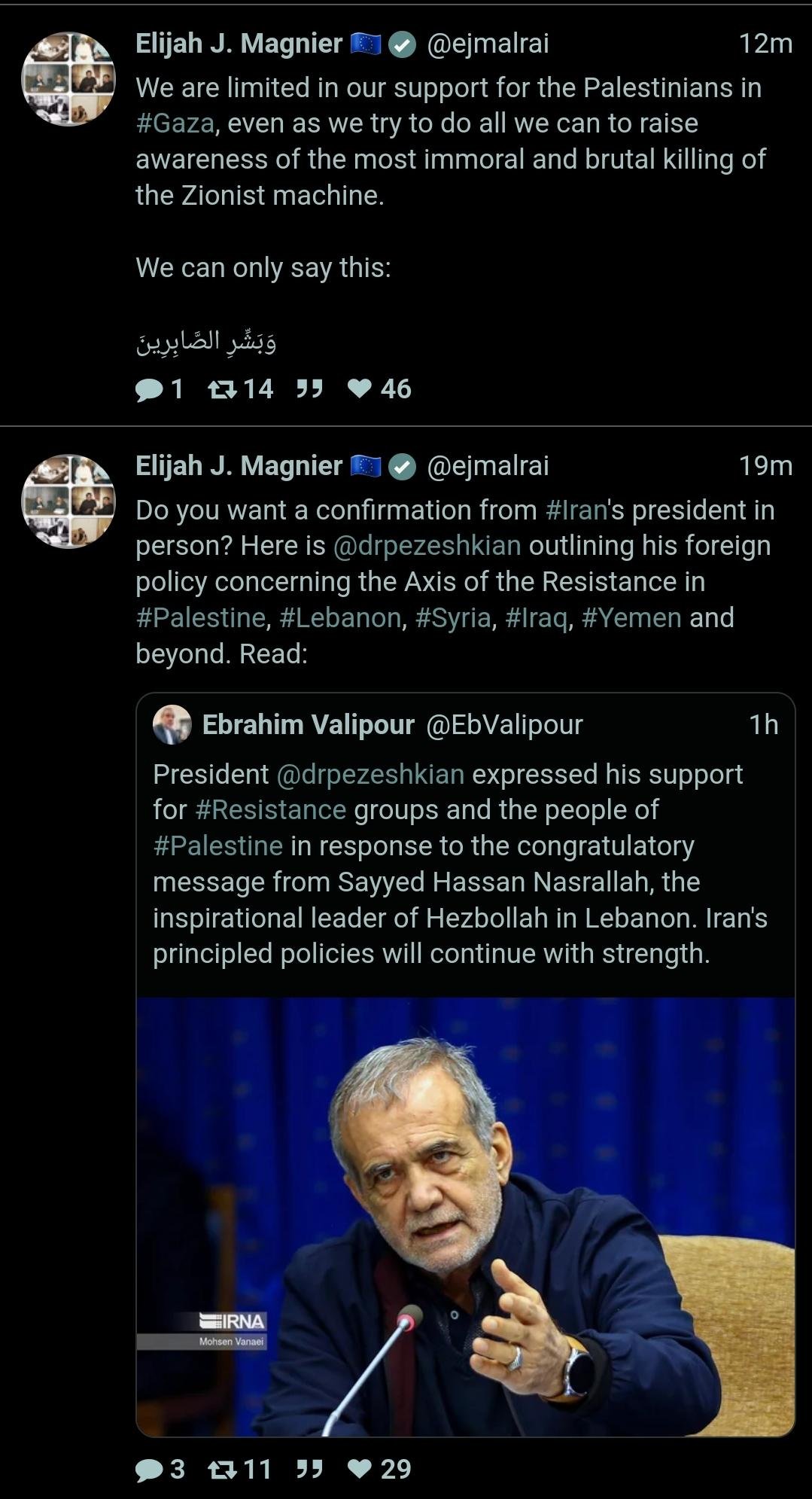Open the #Syria hashtag
This screenshot has height=1499, width=812.
(453, 618)
